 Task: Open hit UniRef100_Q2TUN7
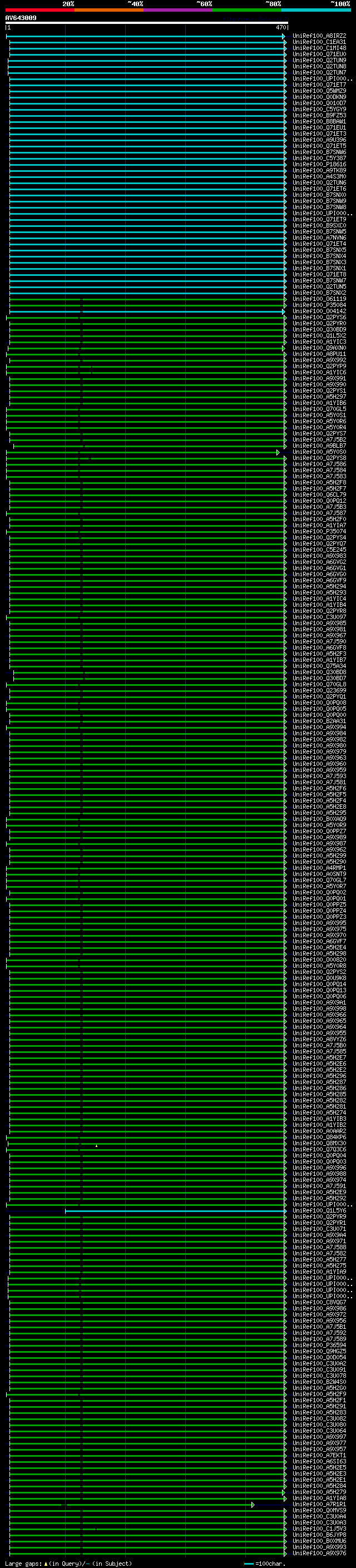pos(319,72)
